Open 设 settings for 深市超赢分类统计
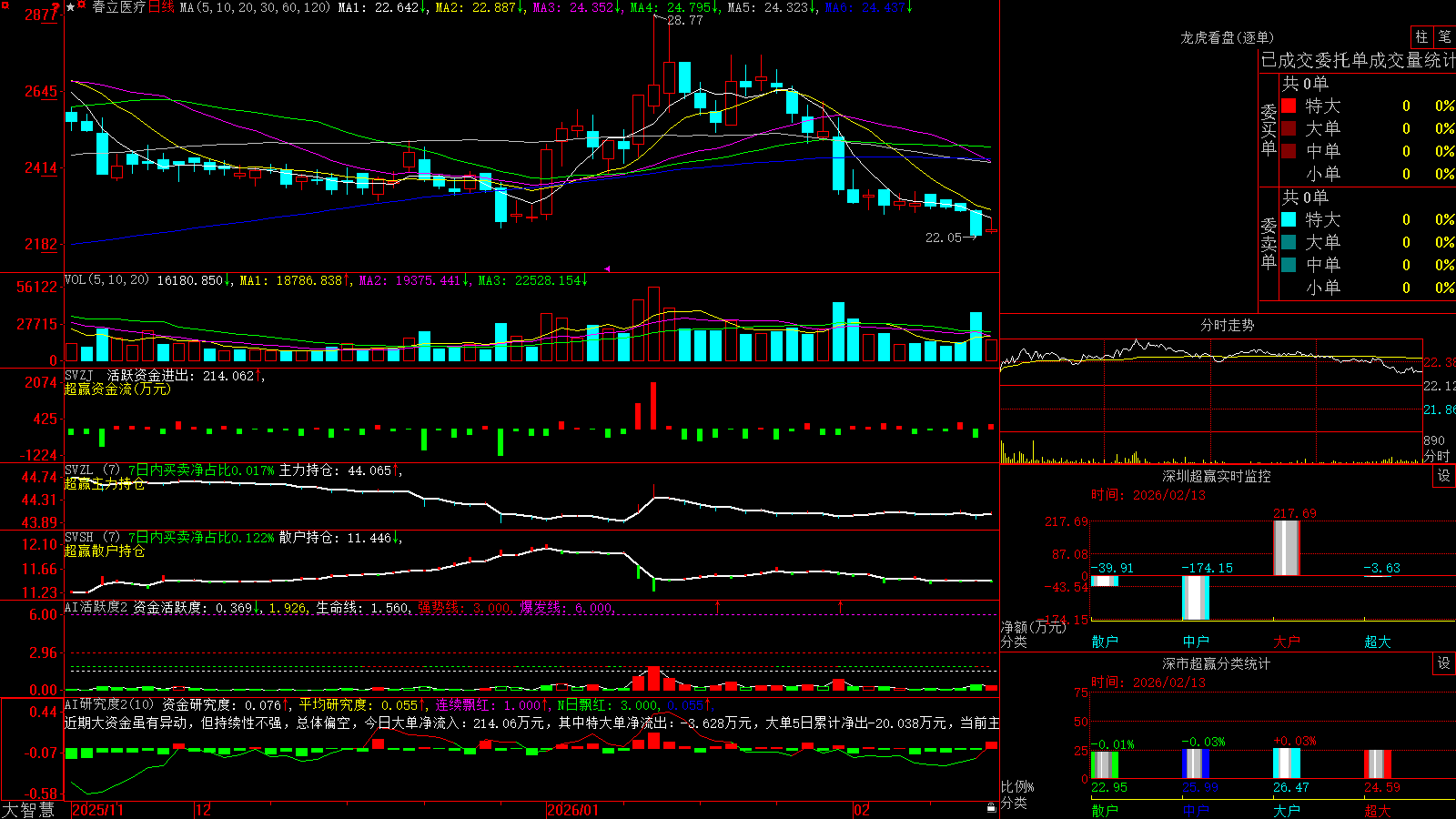The image size is (1456, 819). [1444, 663]
